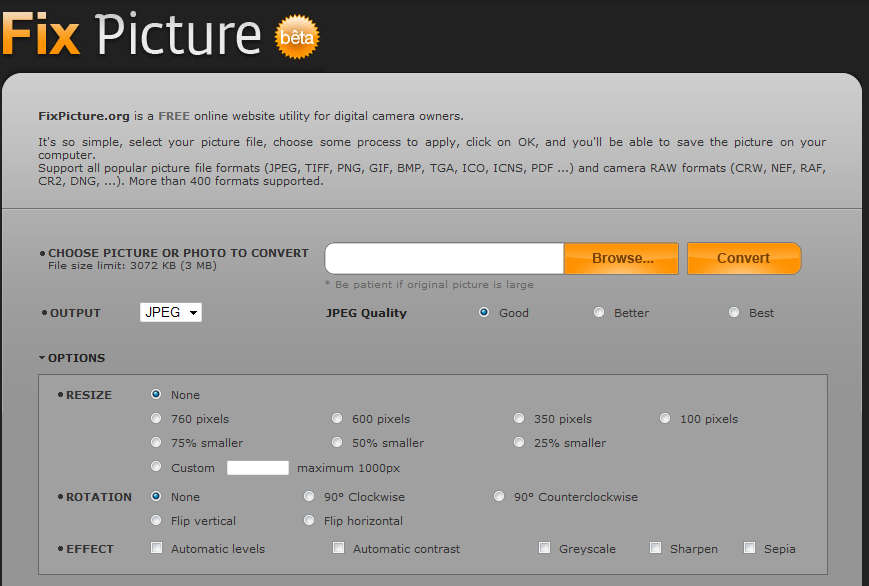Click the custom resize size field
869x586 pixels.
click(258, 468)
